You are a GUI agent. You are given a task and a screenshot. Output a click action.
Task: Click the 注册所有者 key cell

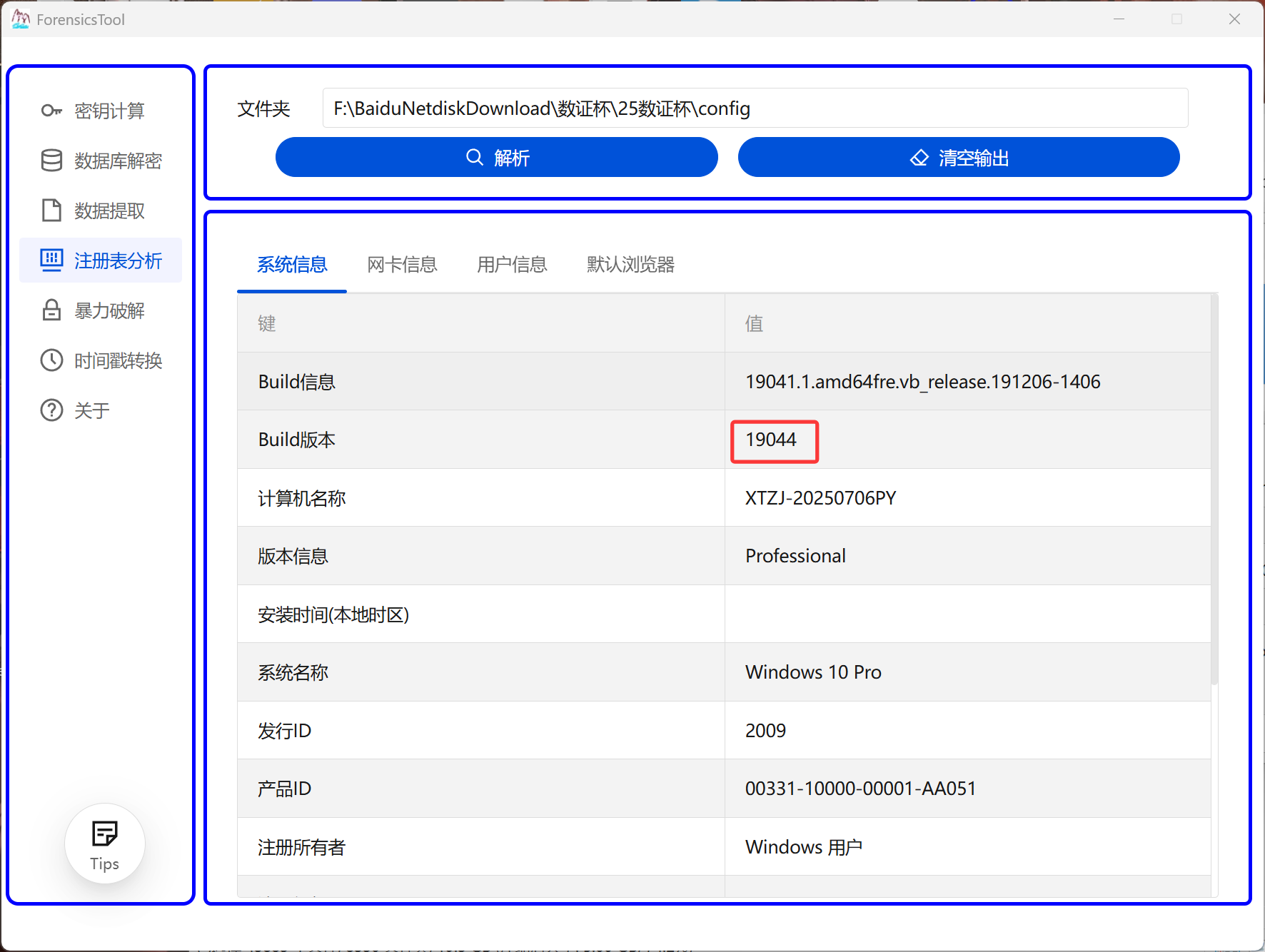pyautogui.click(x=481, y=847)
